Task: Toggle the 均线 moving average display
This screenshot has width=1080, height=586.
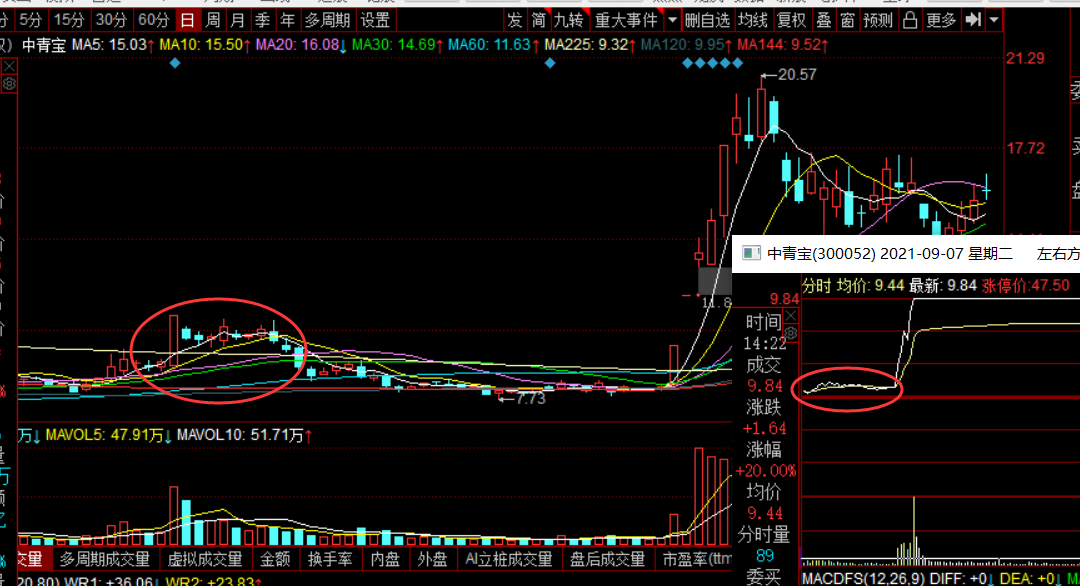Action: 753,20
